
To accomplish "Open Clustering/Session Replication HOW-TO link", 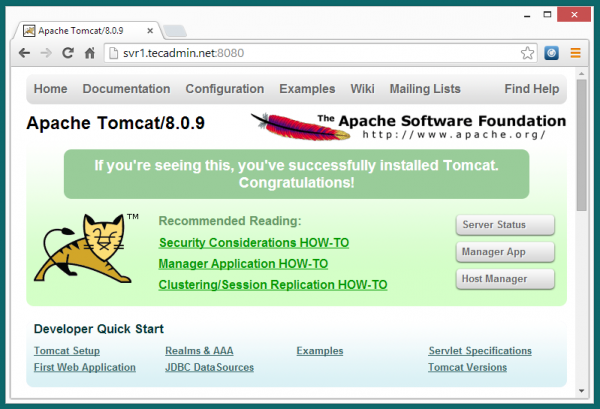I will click(x=272, y=285).
